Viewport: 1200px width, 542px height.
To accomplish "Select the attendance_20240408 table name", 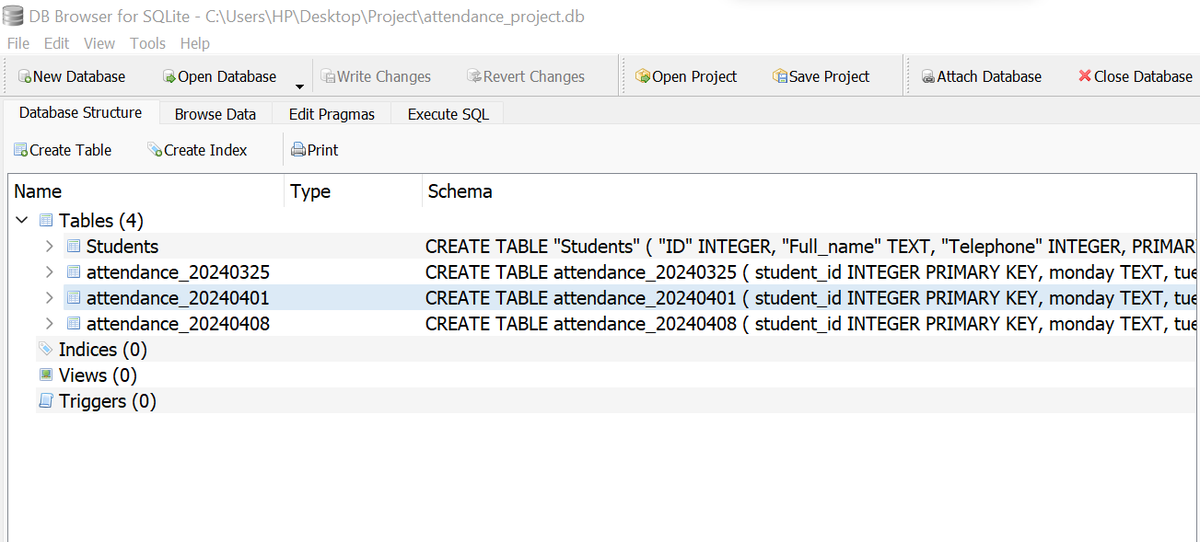I will 178,324.
